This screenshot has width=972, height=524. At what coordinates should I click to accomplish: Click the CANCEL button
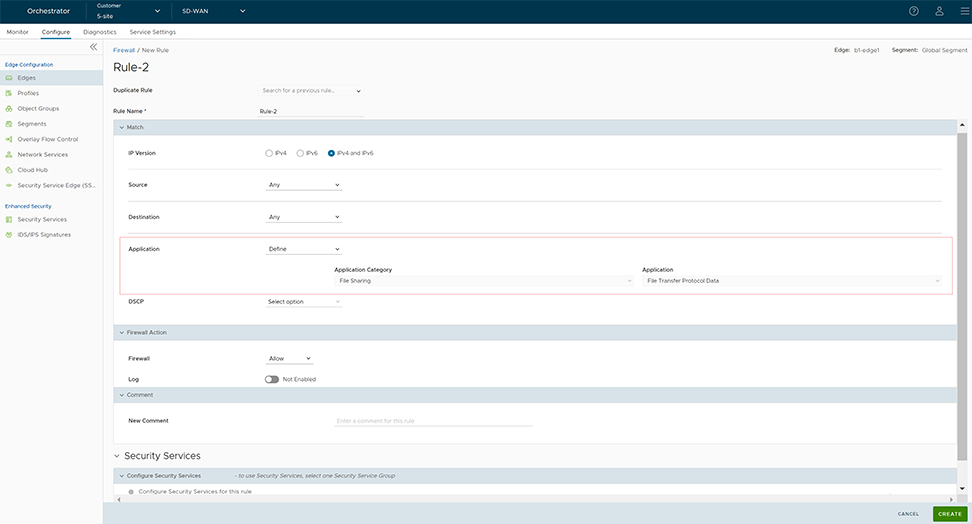coord(908,514)
